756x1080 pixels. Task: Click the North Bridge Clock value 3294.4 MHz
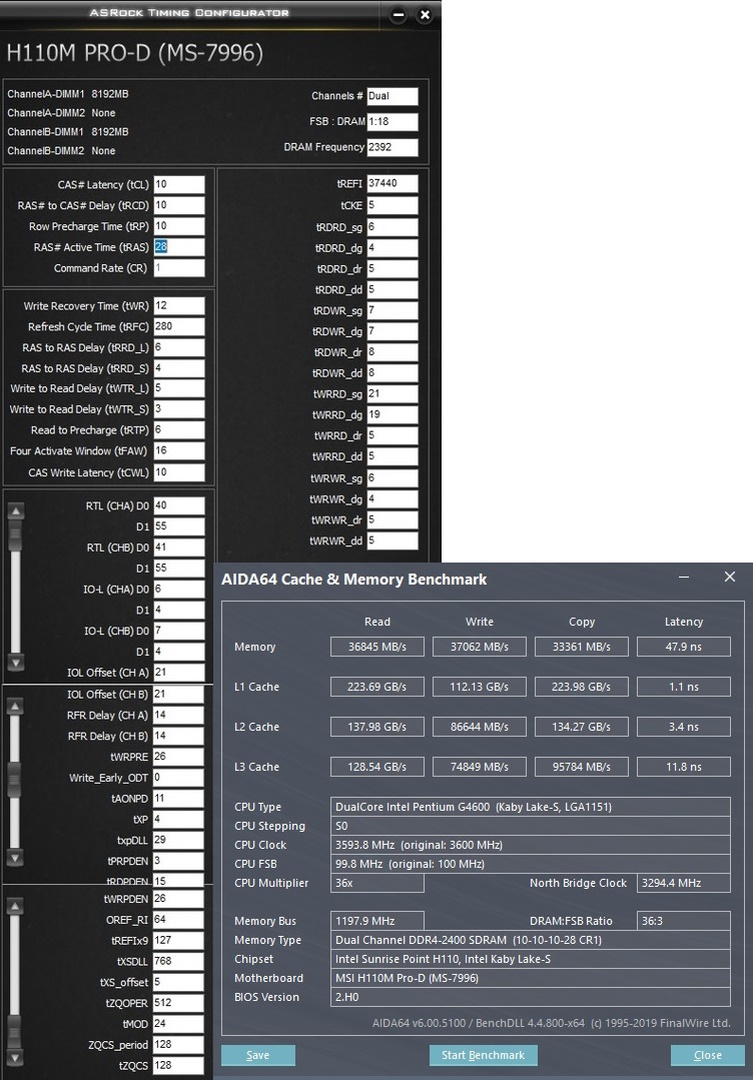pyautogui.click(x=684, y=883)
